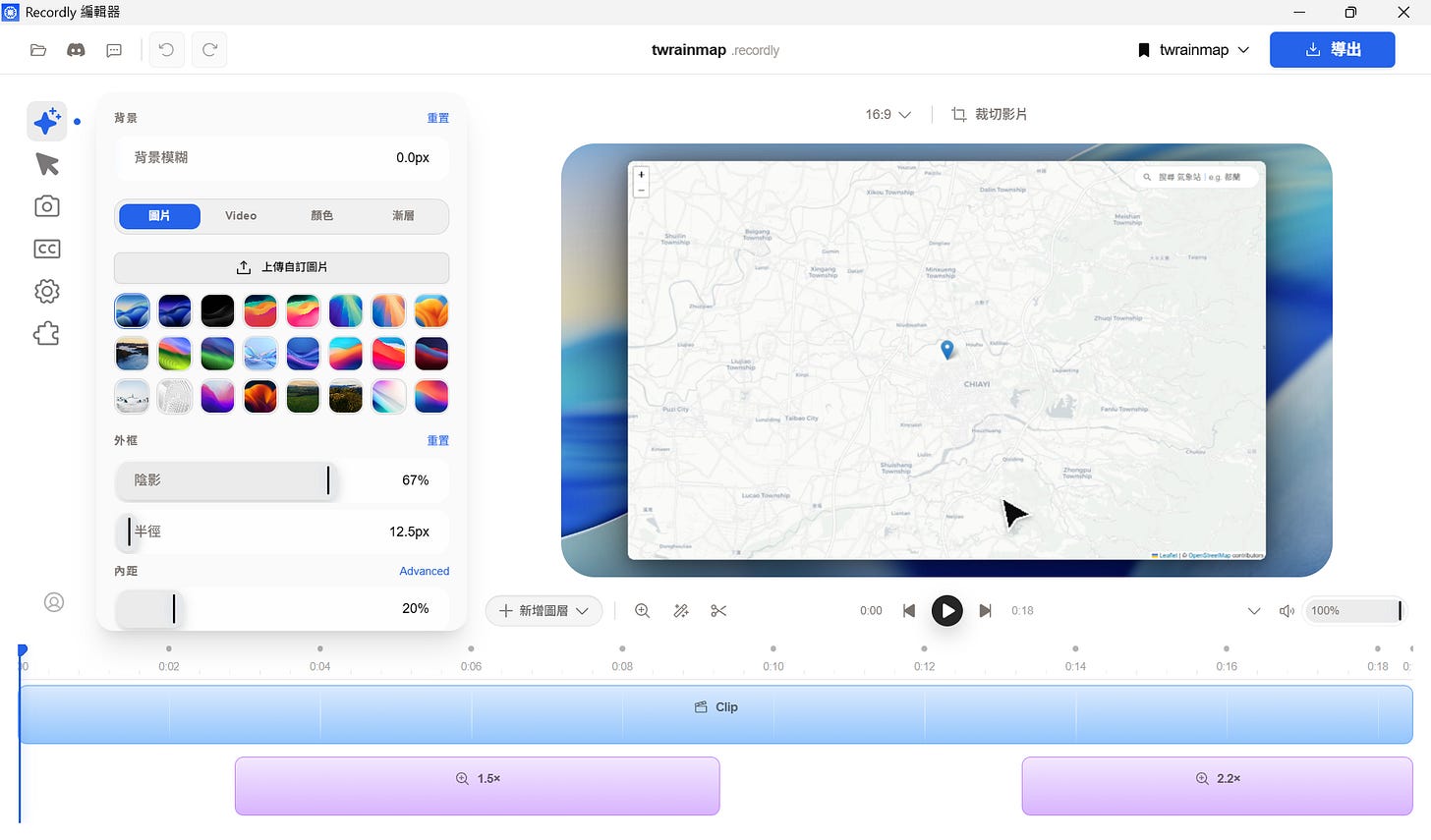1431x840 pixels.
Task: Open the feedback chat bubble icon
Action: (x=114, y=50)
